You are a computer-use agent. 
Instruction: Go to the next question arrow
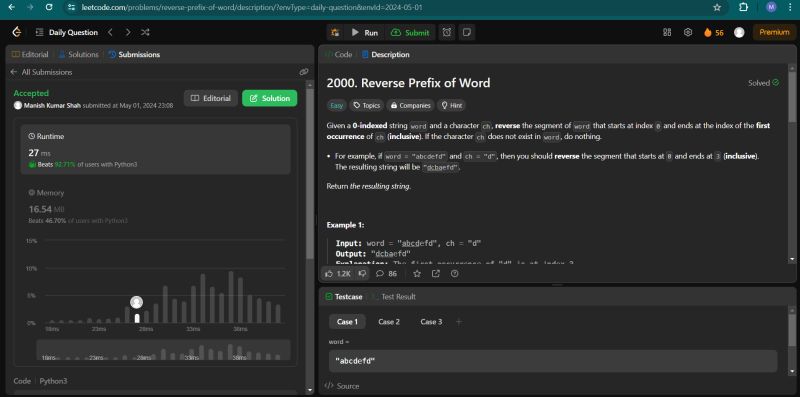pos(128,32)
